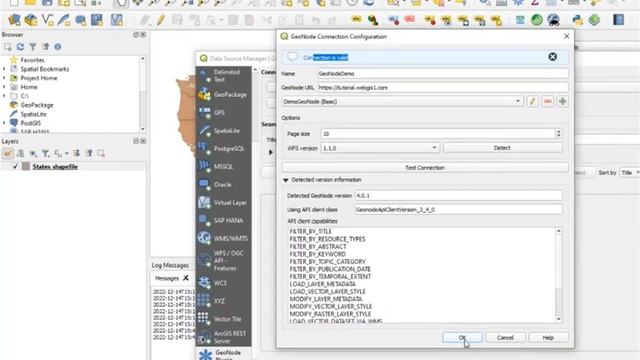Viewport: 640px width, 360px height.
Task: Add new authentication config green plus icon
Action: 562,101
